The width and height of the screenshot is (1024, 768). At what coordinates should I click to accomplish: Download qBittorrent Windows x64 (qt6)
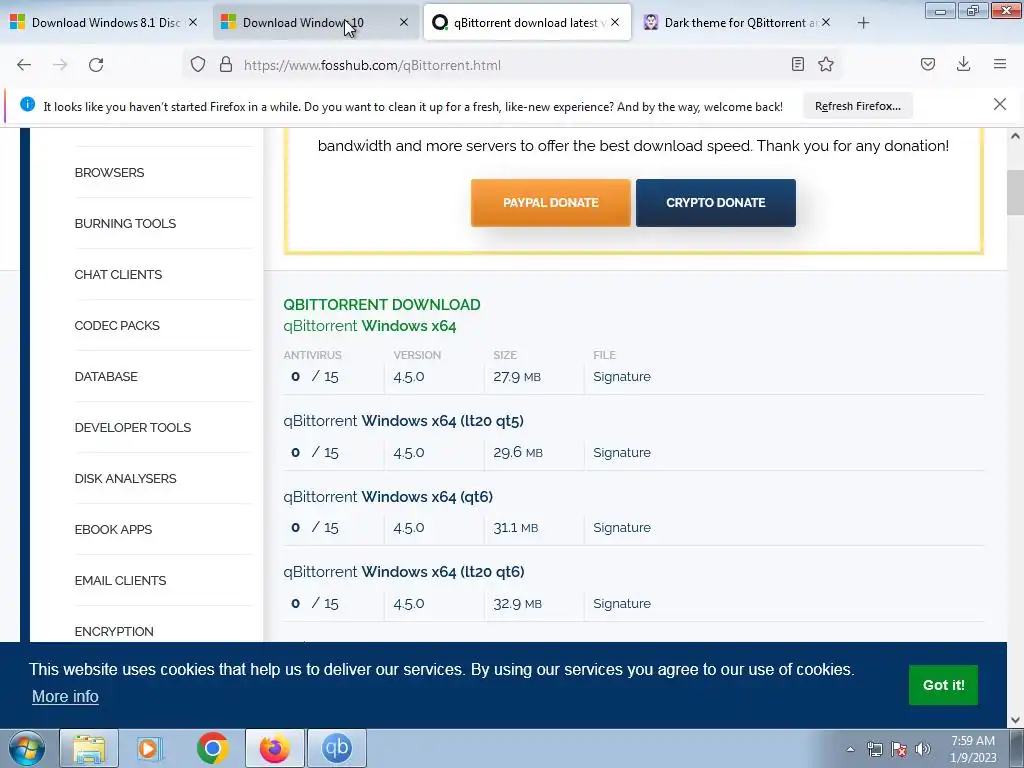point(388,497)
